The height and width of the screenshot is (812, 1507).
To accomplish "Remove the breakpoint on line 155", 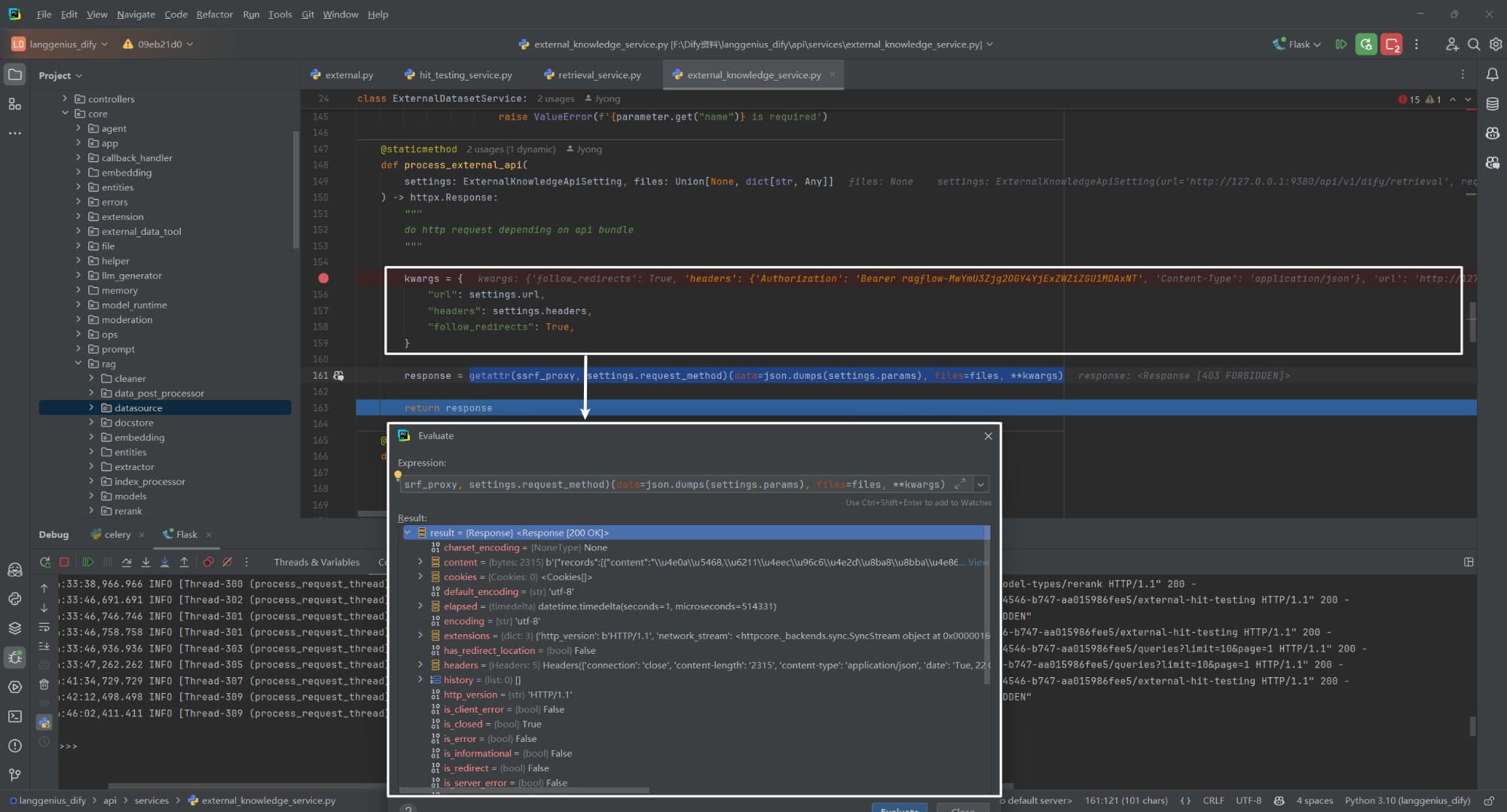I will pyautogui.click(x=323, y=278).
